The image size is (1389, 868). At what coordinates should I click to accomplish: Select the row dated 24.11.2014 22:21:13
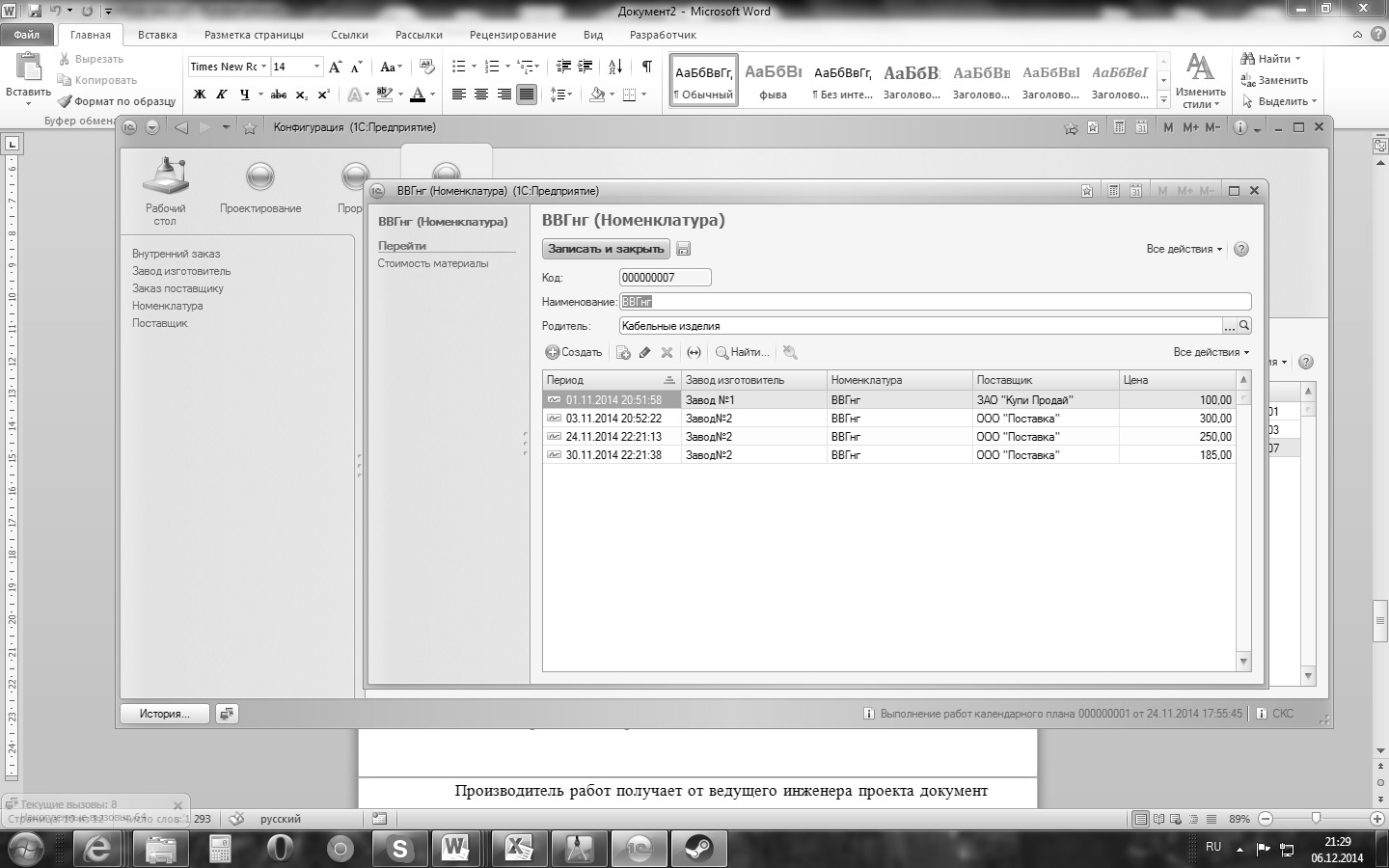click(x=888, y=437)
